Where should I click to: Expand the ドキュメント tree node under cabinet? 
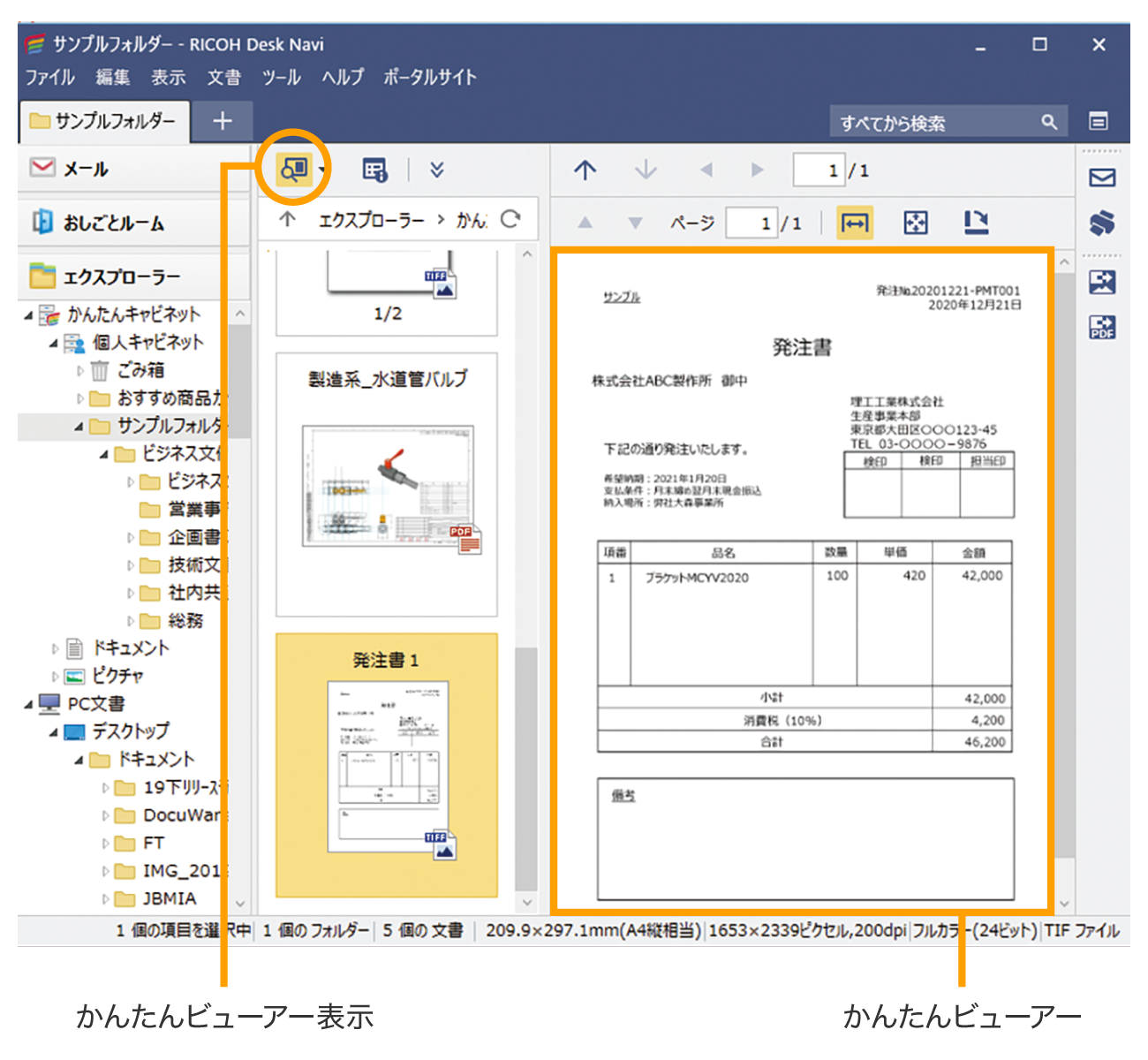click(55, 649)
